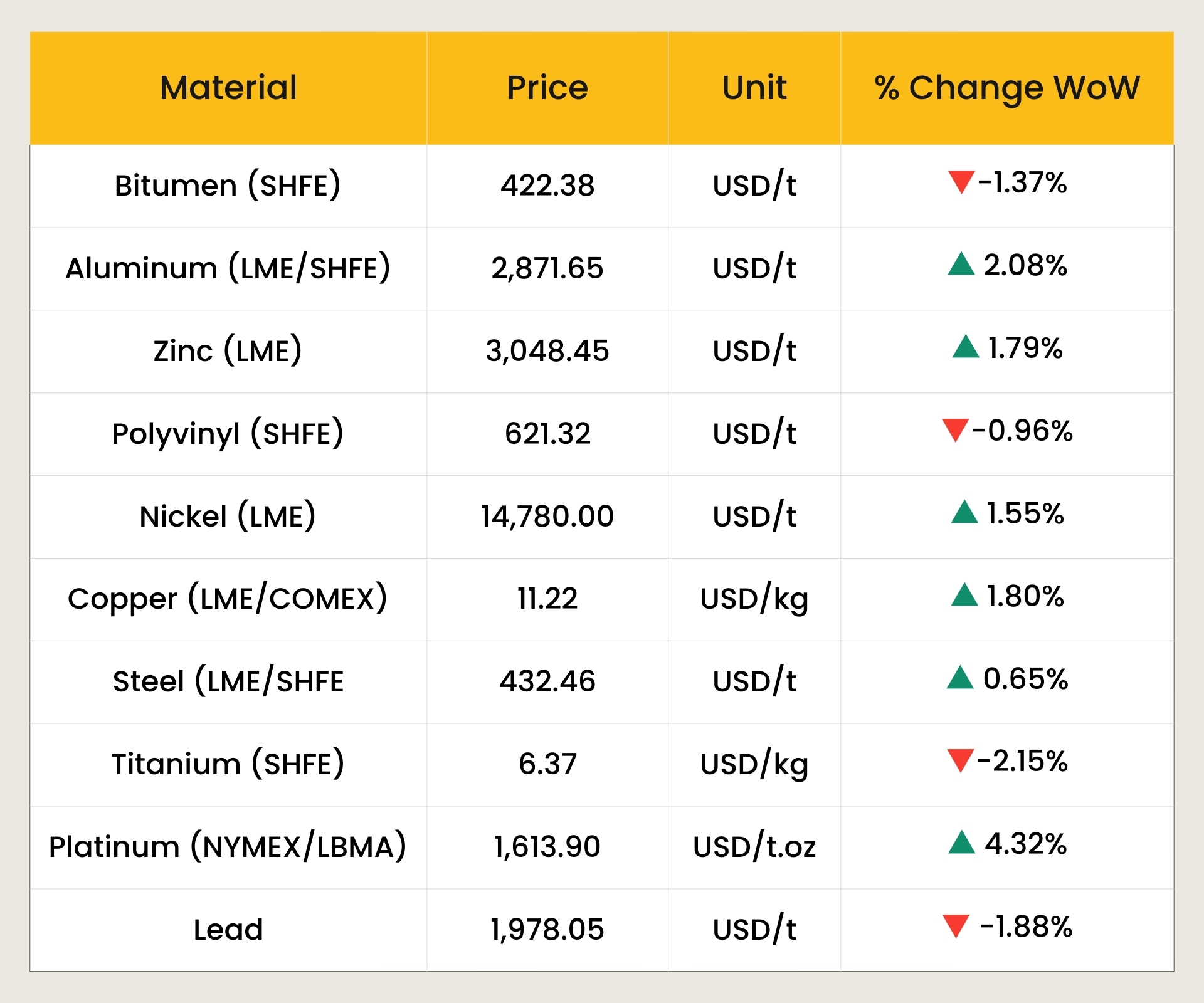Screen dimensions: 1204x1003
Task: Select the USD/t.oz unit cell
Action: 754,847
